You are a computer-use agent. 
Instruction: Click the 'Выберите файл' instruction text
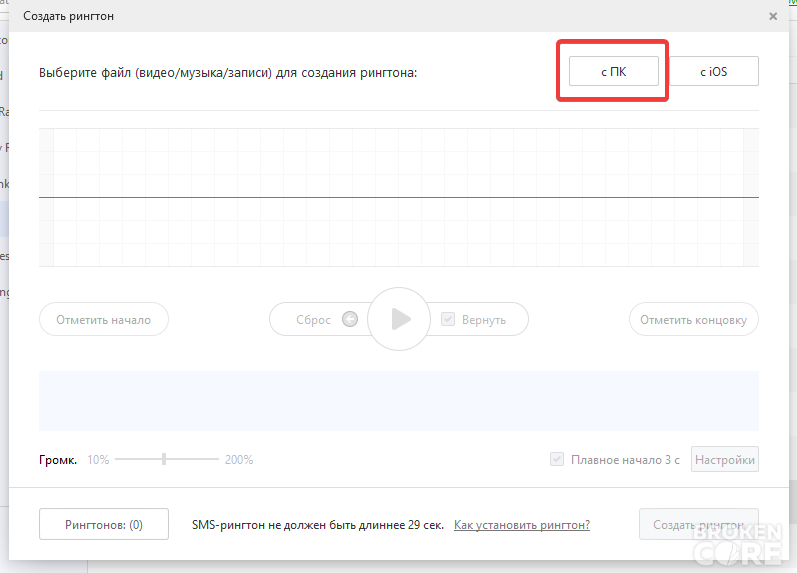pos(228,73)
